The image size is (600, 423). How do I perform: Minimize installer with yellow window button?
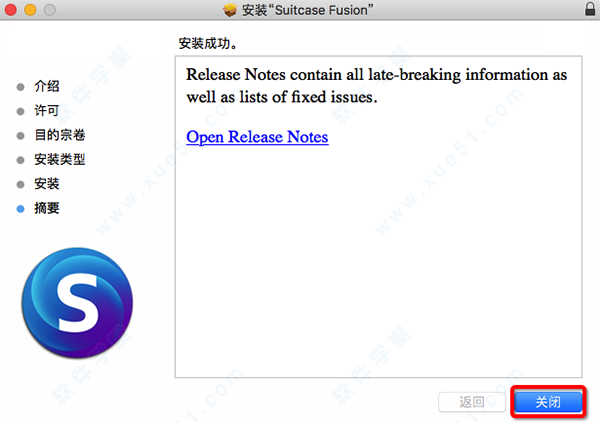pos(30,10)
